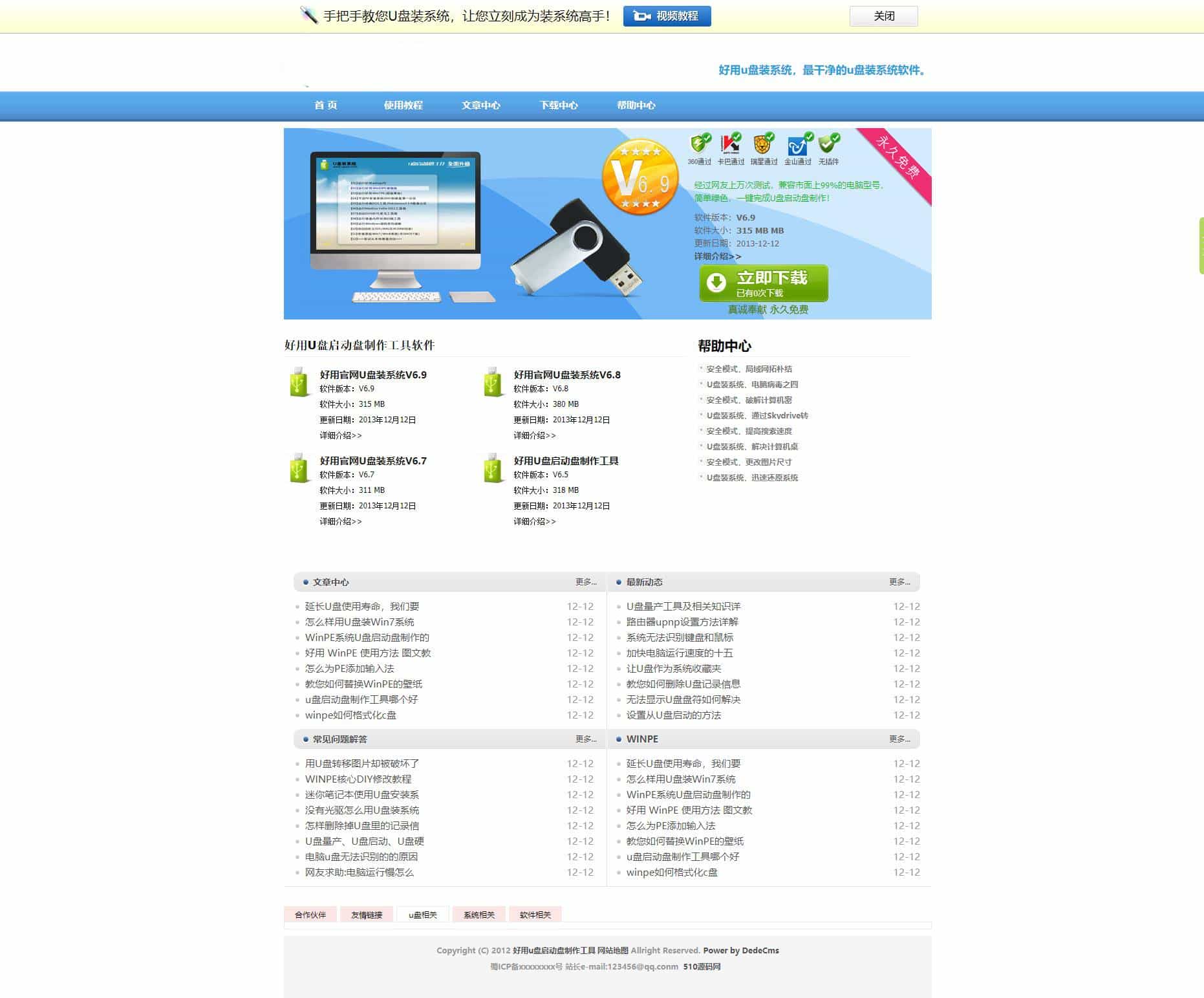Viewport: 1204px width, 998px height.
Task: Click 更多... in 最新动态 section
Action: coord(899,582)
